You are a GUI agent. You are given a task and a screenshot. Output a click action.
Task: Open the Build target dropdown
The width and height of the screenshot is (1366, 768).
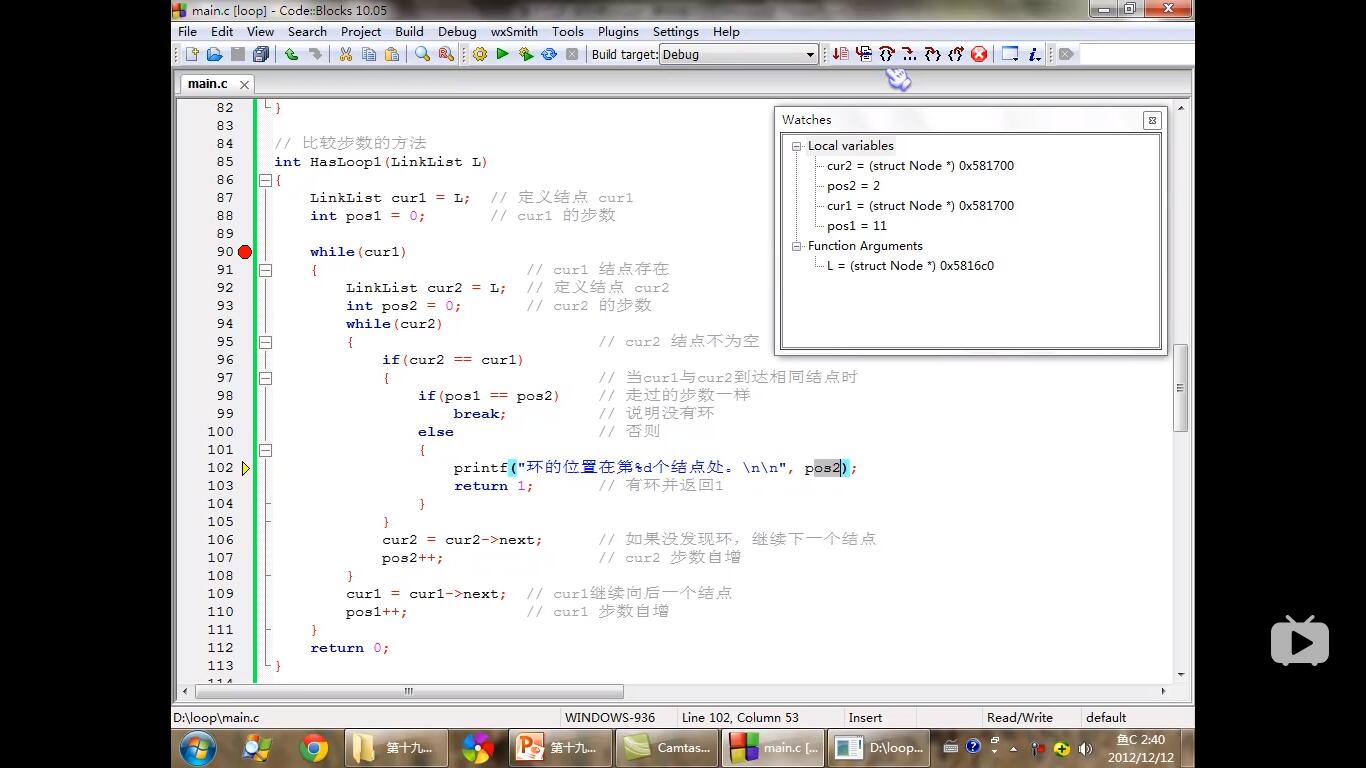(810, 55)
